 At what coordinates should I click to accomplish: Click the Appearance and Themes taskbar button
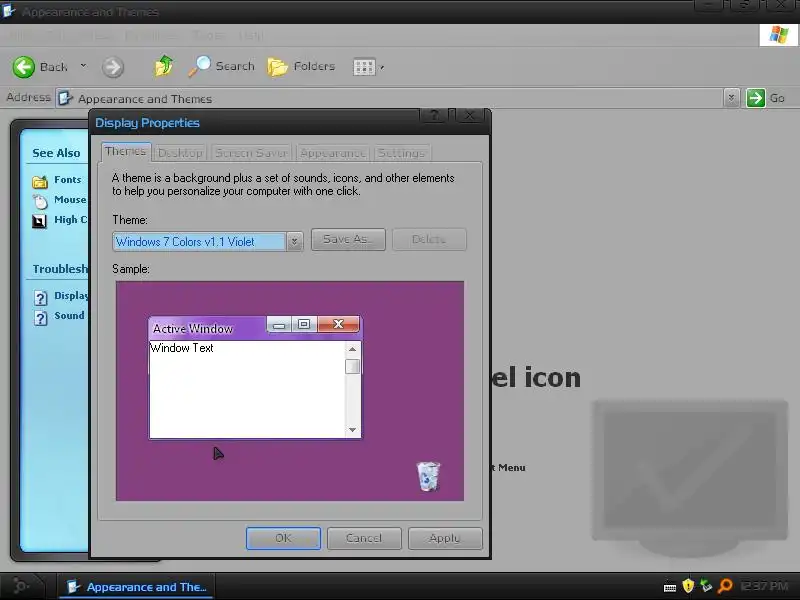click(136, 587)
